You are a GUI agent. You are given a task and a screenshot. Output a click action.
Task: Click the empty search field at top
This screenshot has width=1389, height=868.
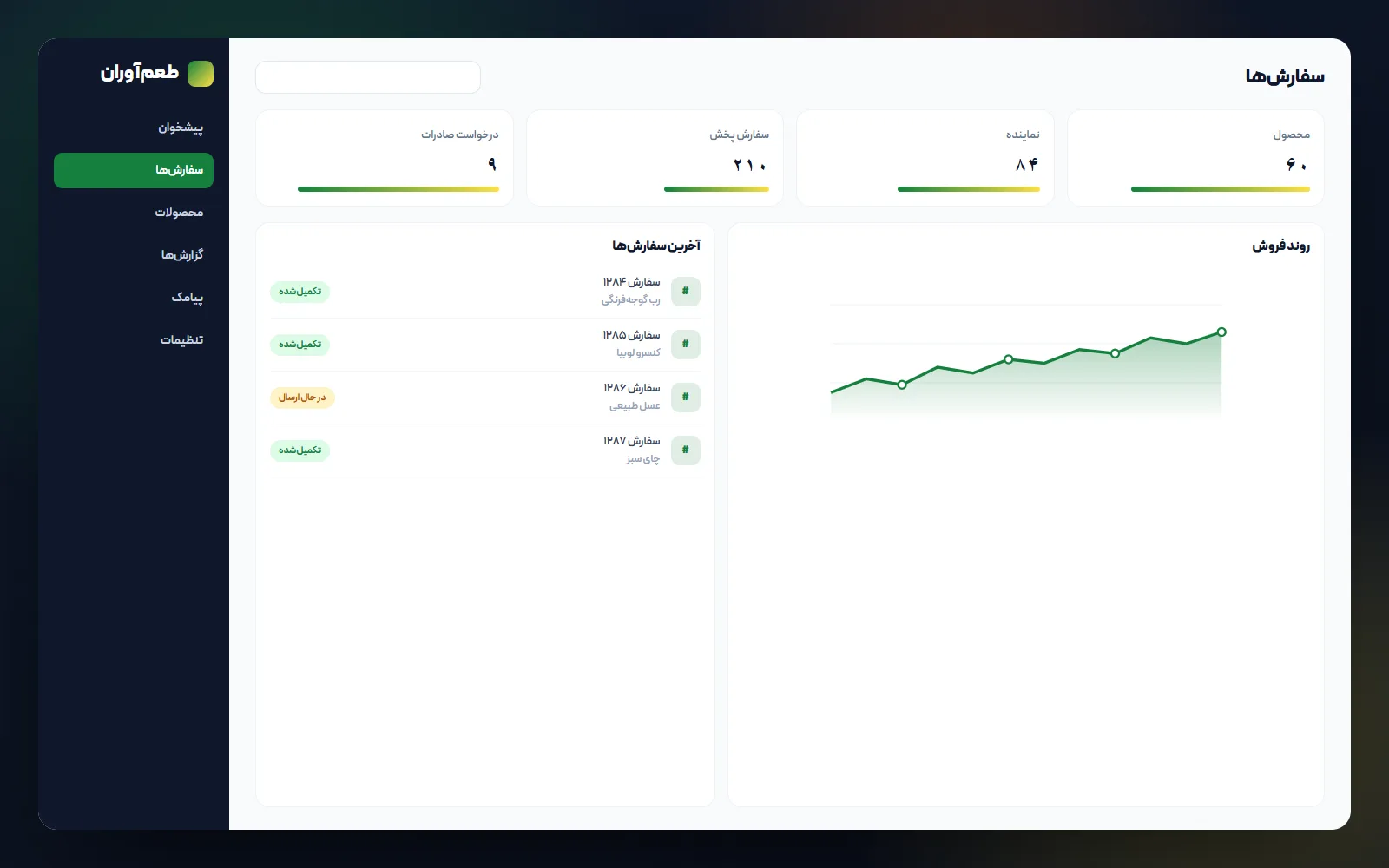click(368, 77)
